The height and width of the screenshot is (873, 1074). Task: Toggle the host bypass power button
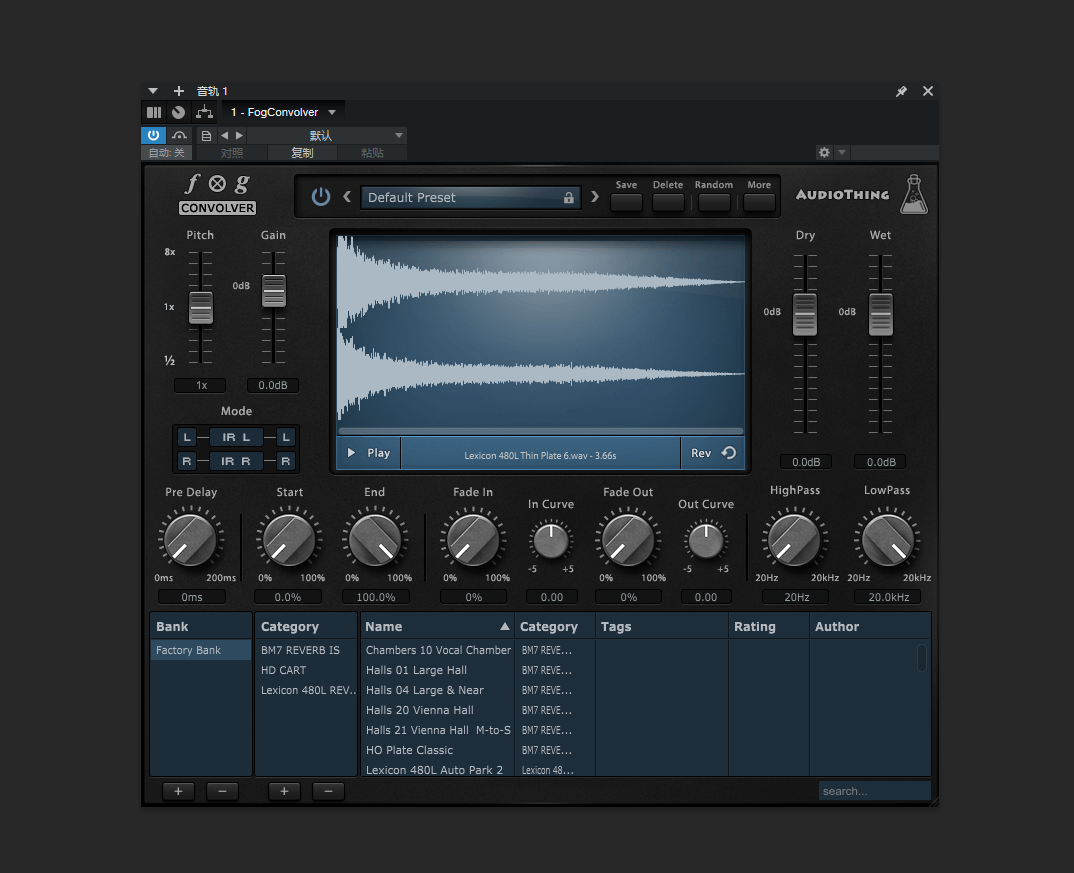153,135
